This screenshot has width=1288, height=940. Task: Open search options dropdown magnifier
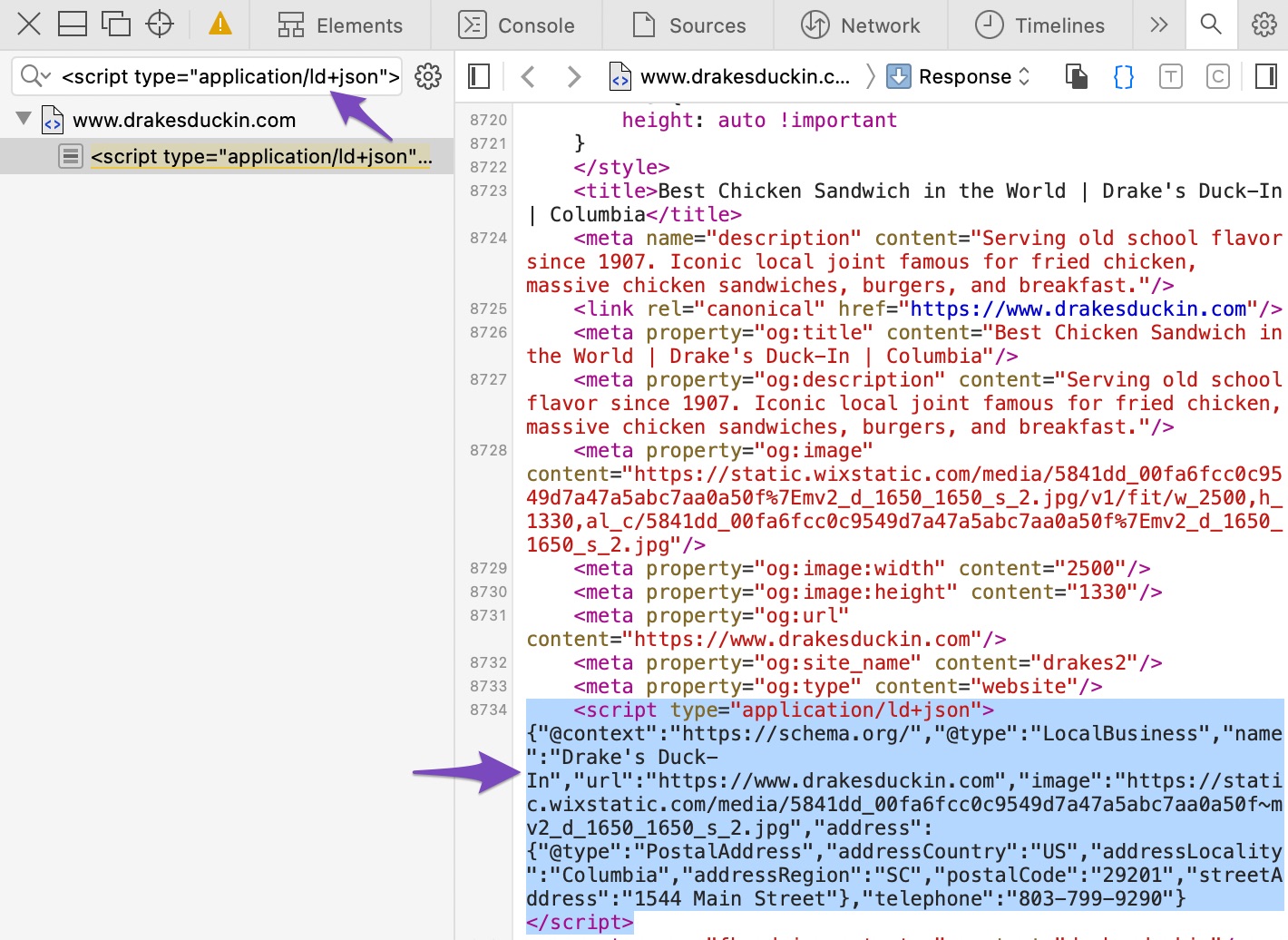click(x=35, y=76)
